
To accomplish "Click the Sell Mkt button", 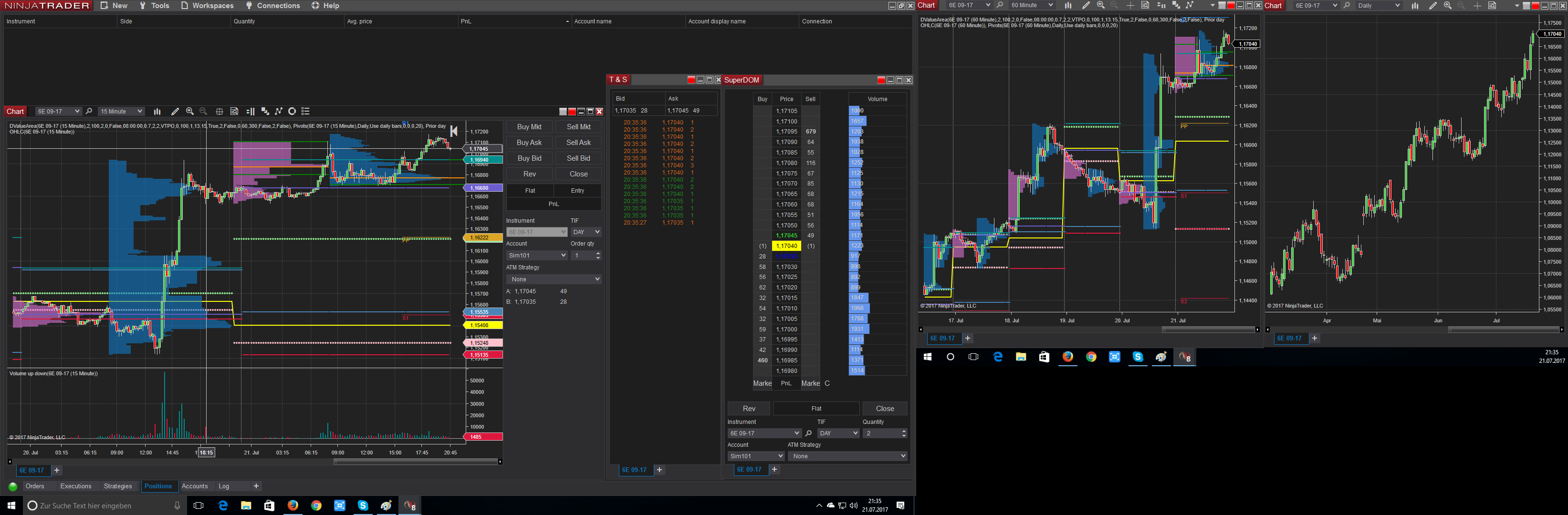I will [578, 126].
